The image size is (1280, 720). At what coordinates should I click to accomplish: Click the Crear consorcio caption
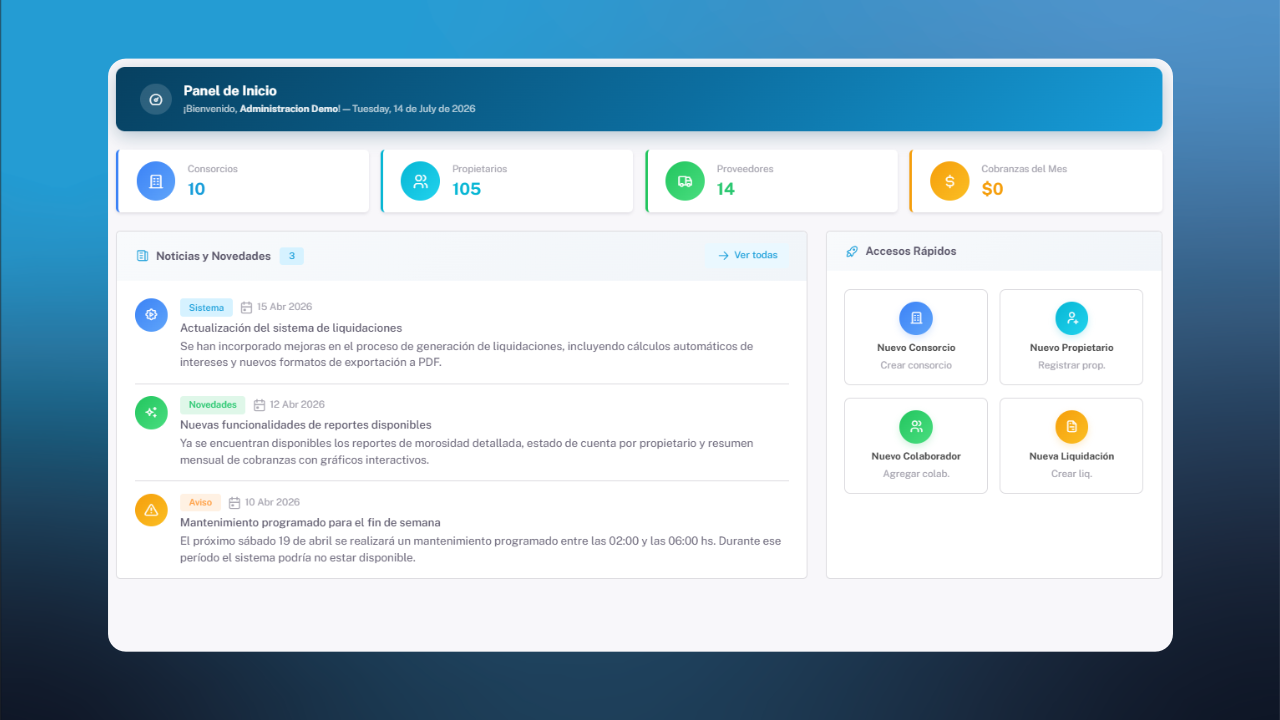click(x=916, y=365)
